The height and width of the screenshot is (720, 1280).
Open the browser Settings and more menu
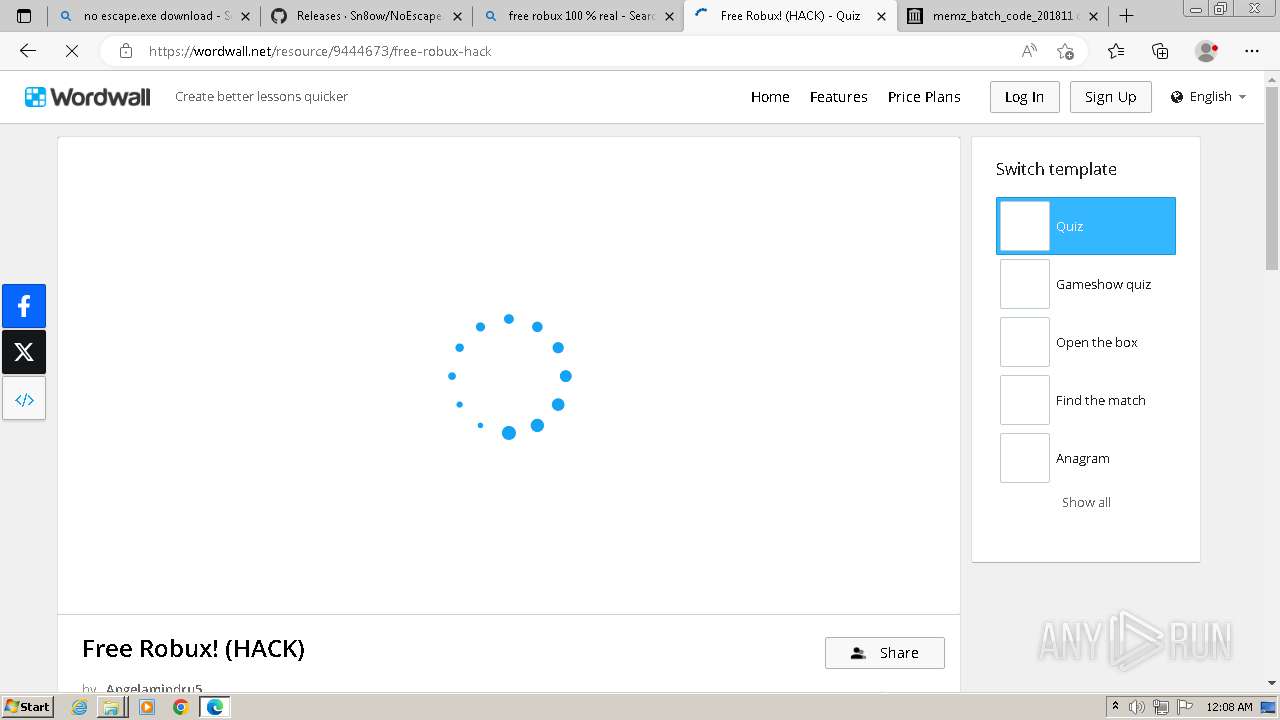(1252, 51)
